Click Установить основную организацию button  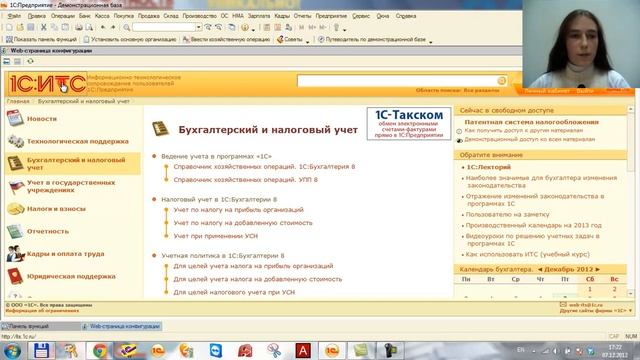(130, 40)
